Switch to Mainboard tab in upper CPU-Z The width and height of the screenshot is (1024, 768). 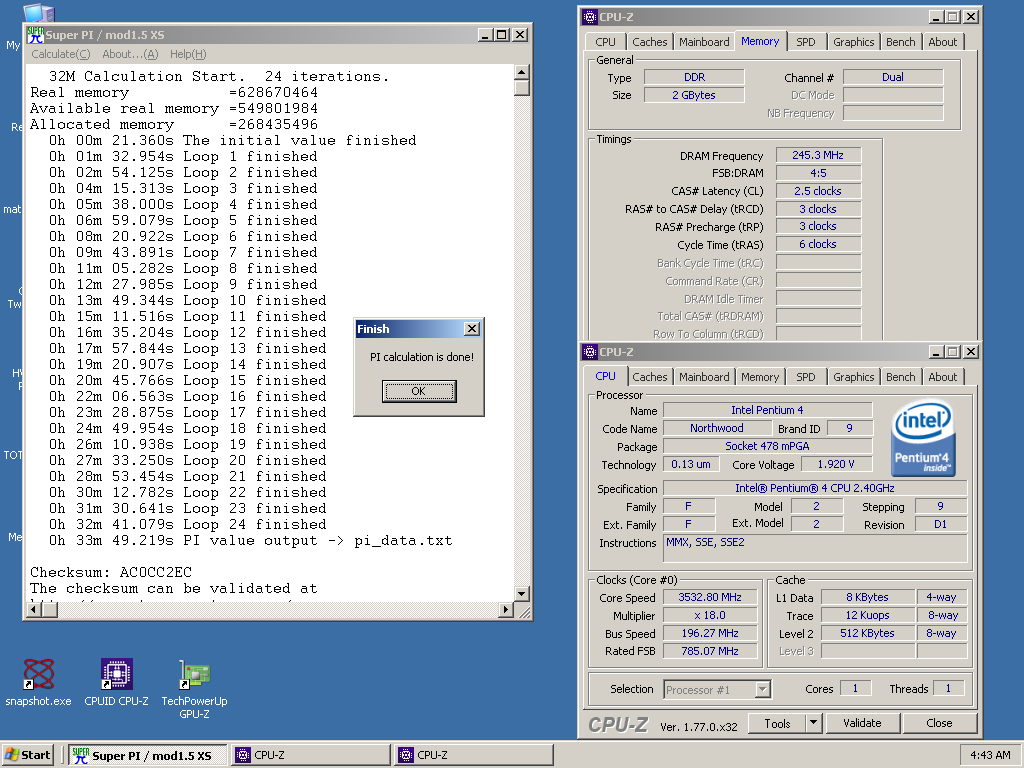[x=704, y=42]
